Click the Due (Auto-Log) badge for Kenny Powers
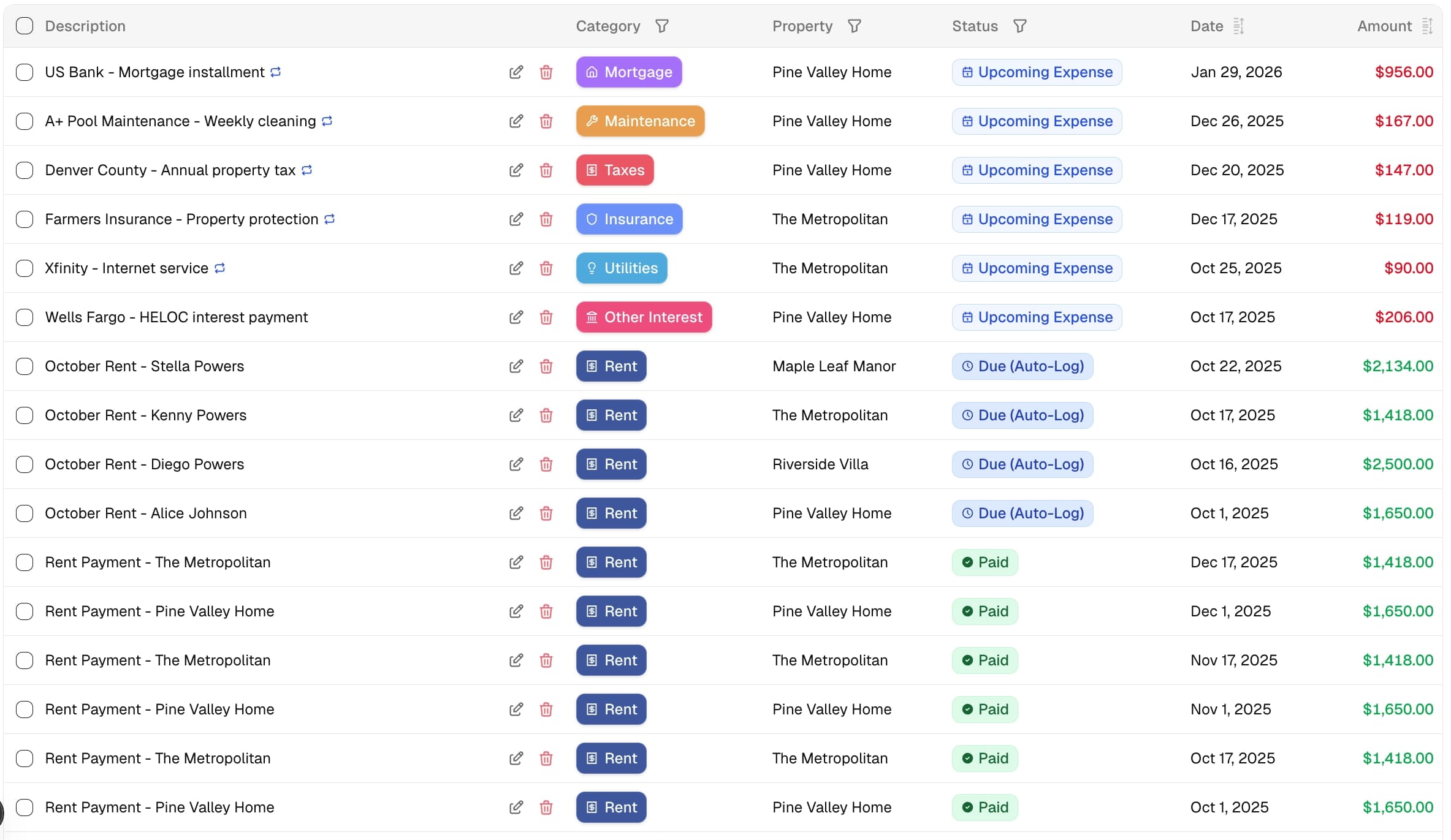The height and width of the screenshot is (840, 1451). click(x=1022, y=415)
